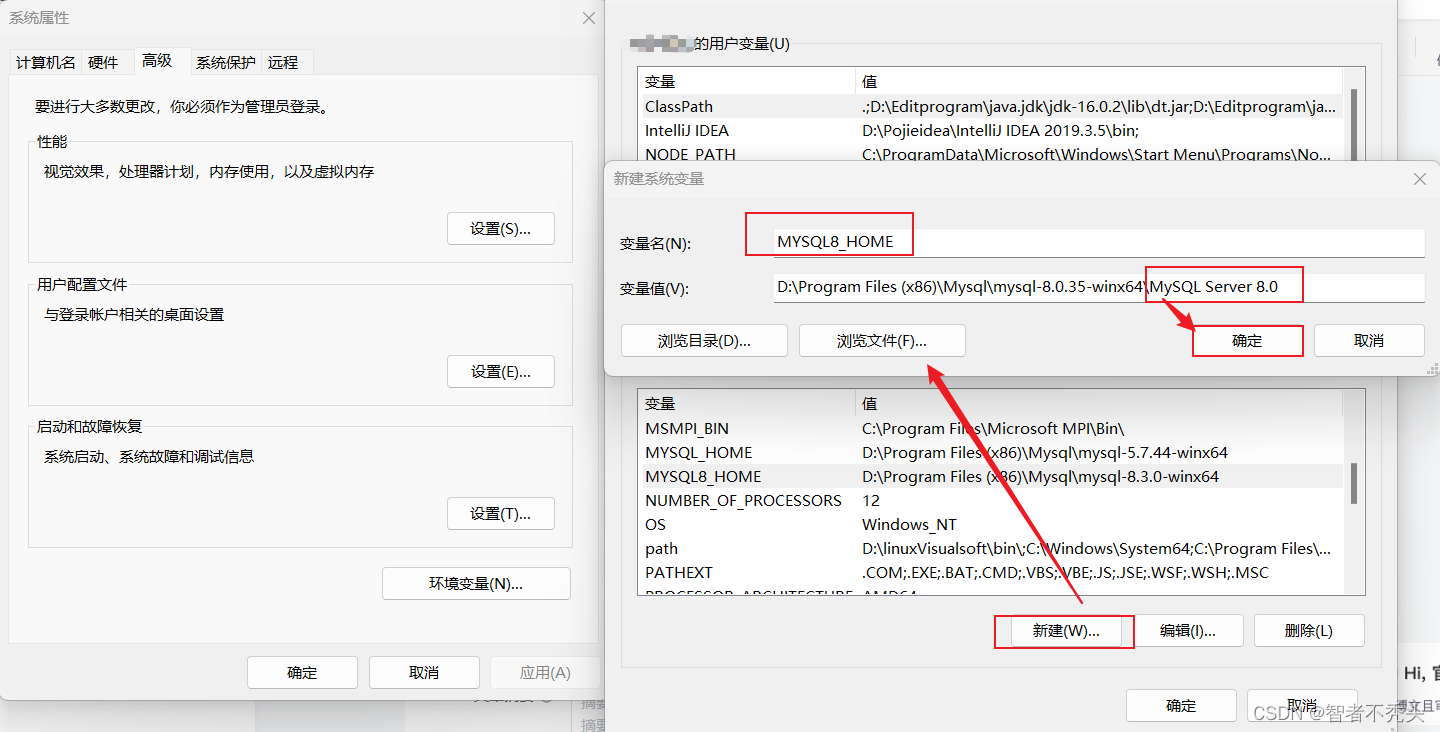Open the 系统保护 tab
1440x732 pixels.
click(x=224, y=61)
